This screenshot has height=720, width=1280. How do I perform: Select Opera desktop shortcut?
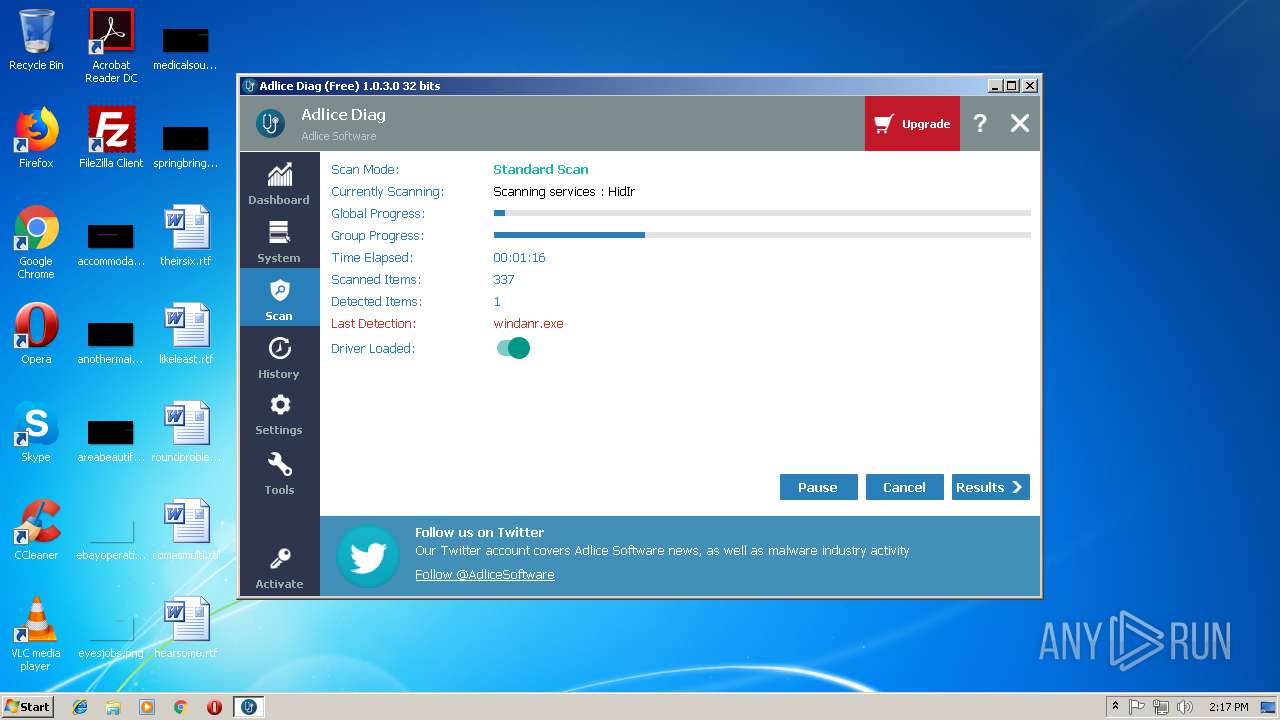click(36, 334)
